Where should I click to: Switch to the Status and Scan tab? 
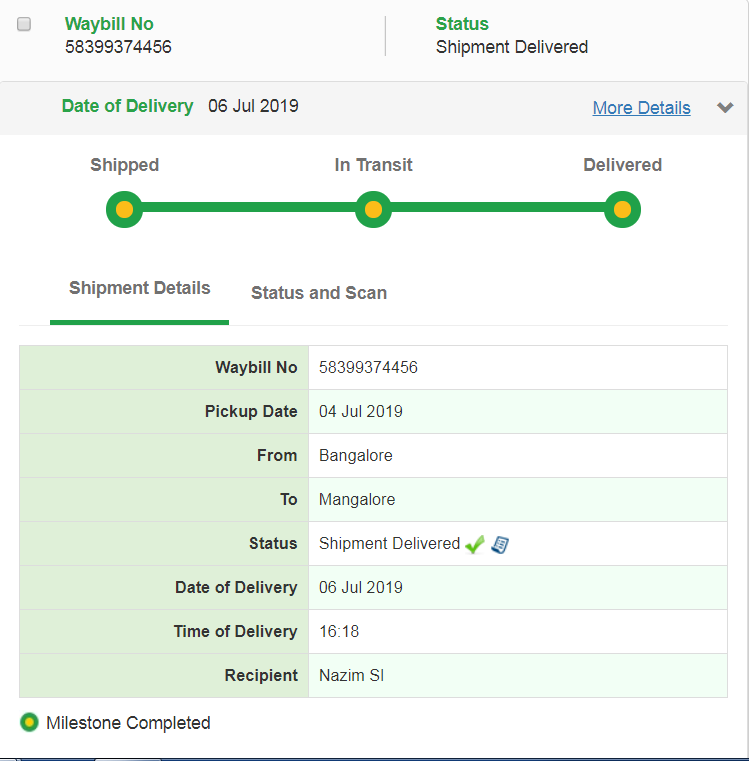(x=318, y=293)
